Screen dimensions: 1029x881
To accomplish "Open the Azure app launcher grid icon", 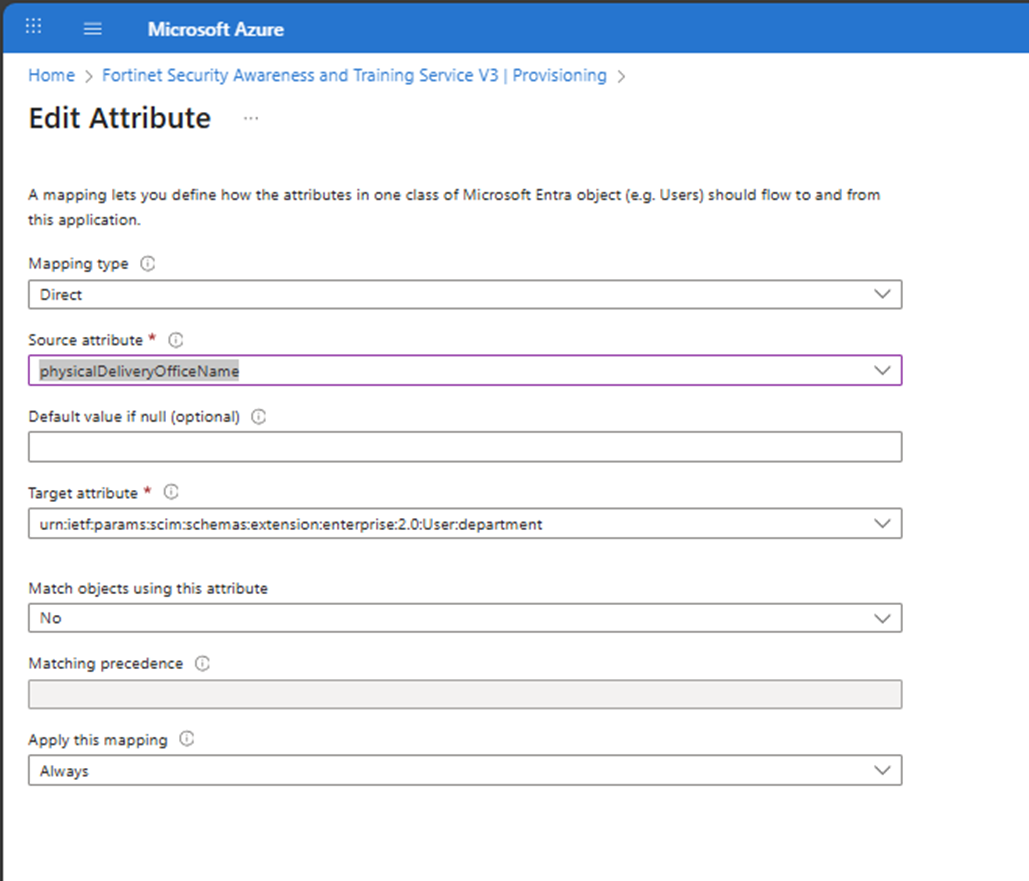I will [x=33, y=27].
